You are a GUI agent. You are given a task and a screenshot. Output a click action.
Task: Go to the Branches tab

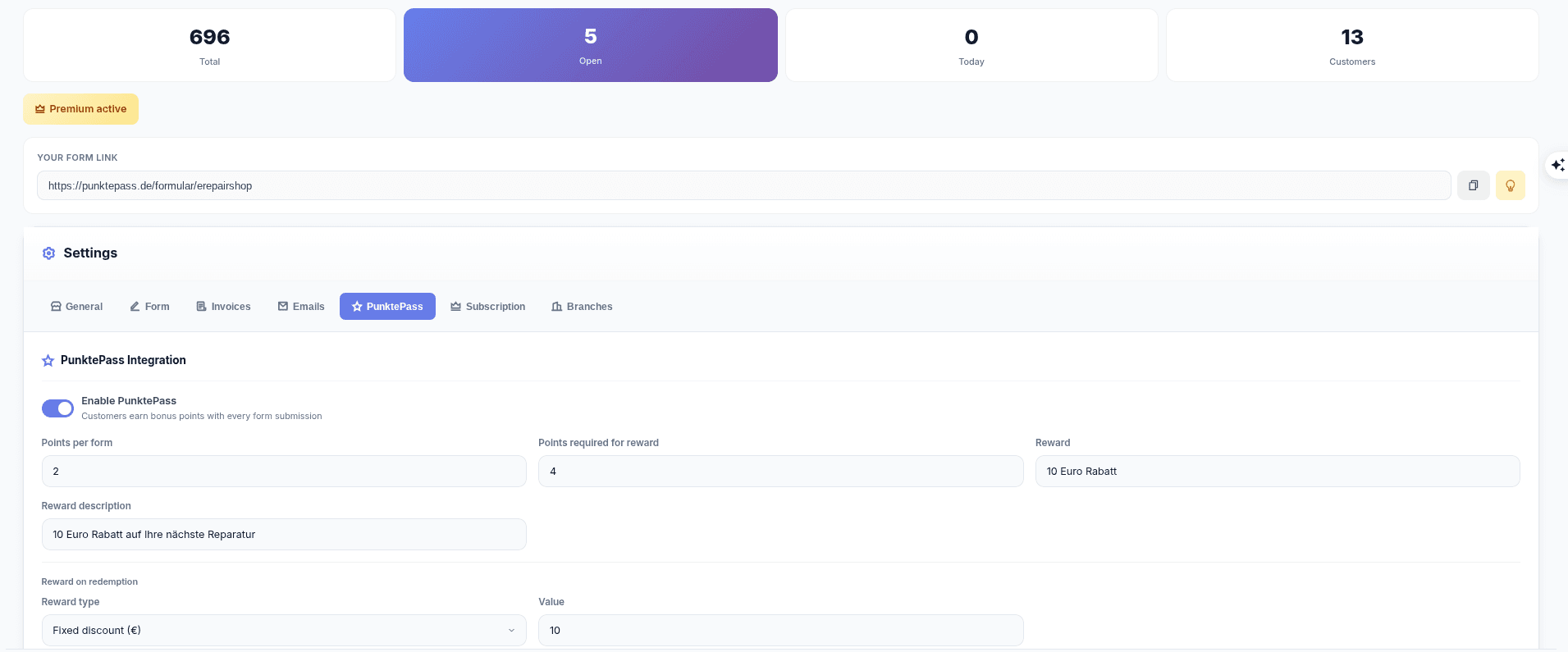tap(582, 307)
